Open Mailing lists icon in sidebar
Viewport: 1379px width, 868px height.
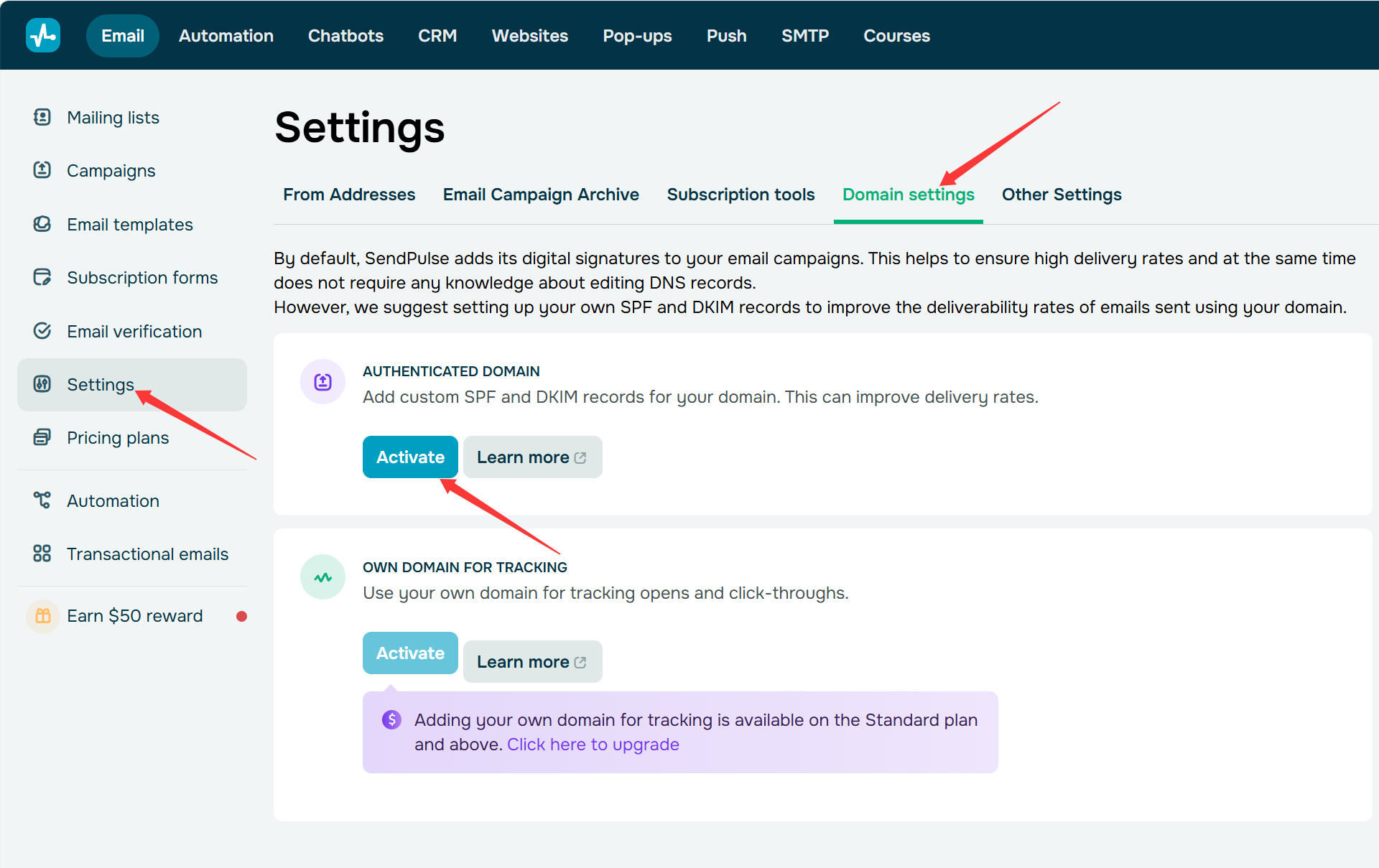click(42, 117)
